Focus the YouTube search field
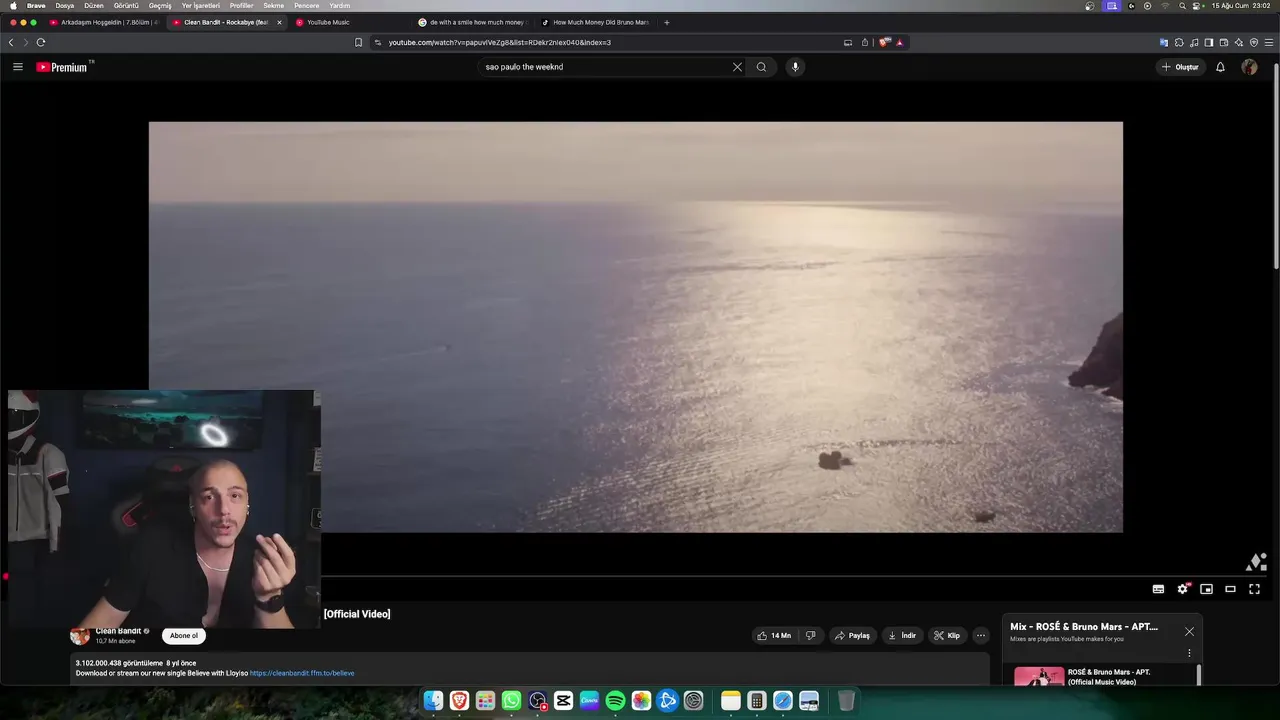The image size is (1280, 720). (605, 67)
